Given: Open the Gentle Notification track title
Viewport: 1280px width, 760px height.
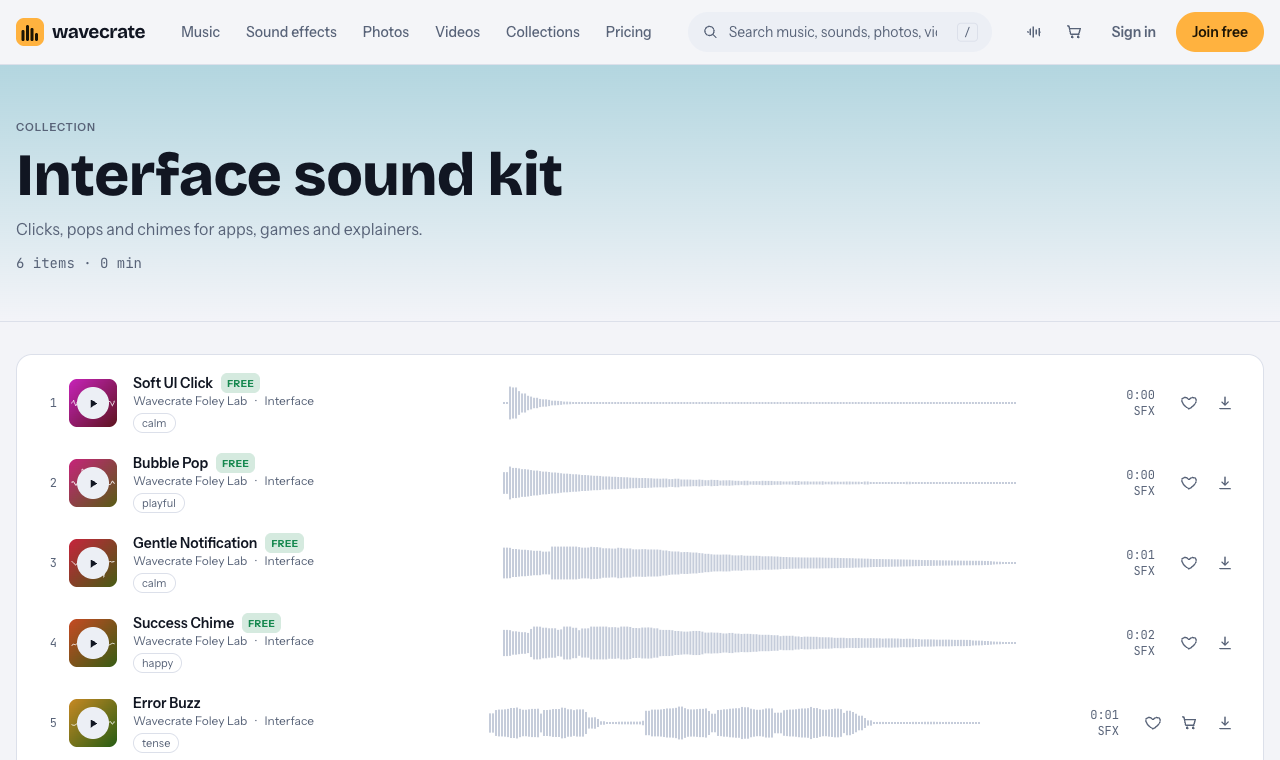Looking at the screenshot, I should (x=195, y=543).
